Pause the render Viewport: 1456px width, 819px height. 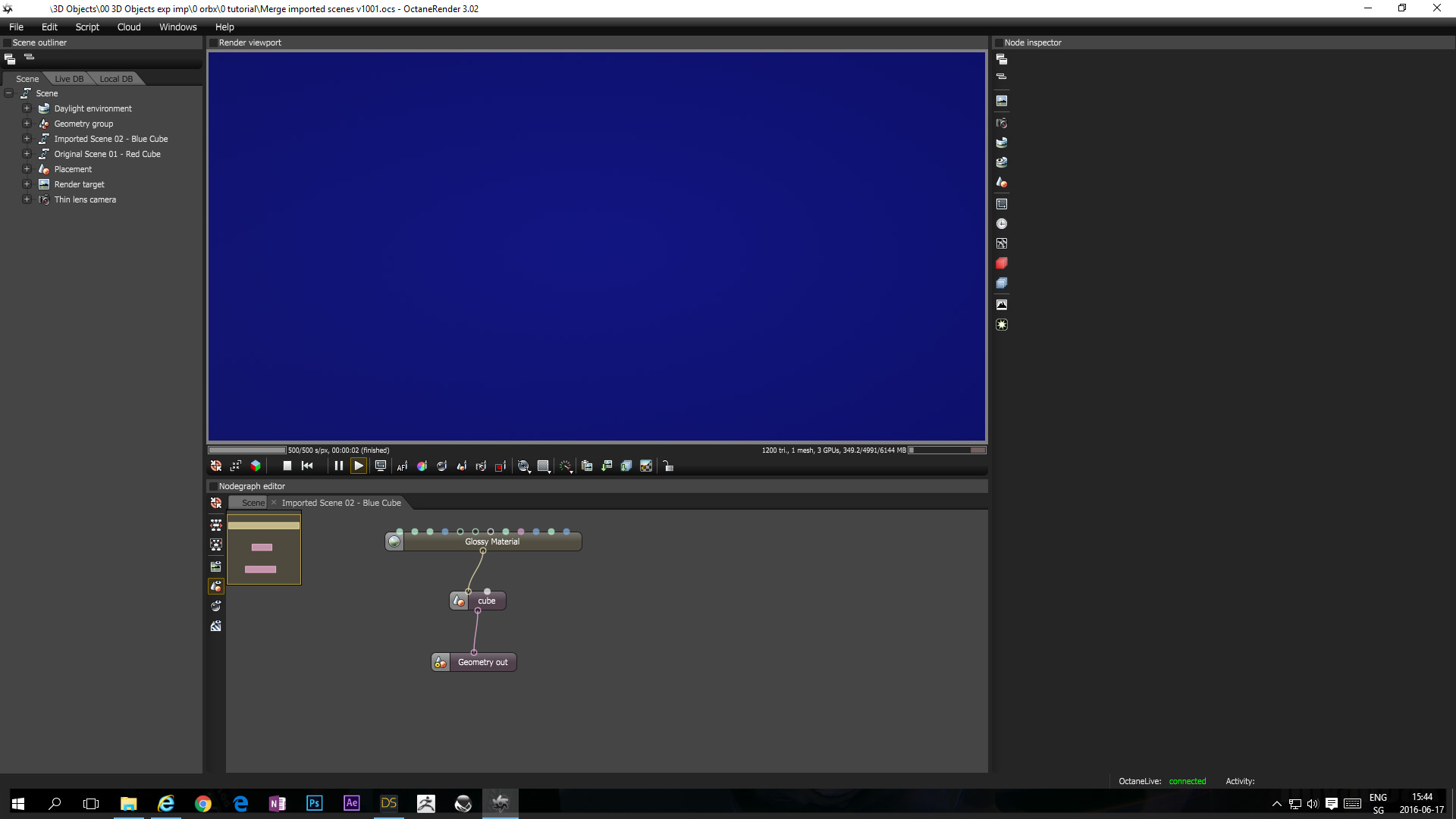[339, 466]
